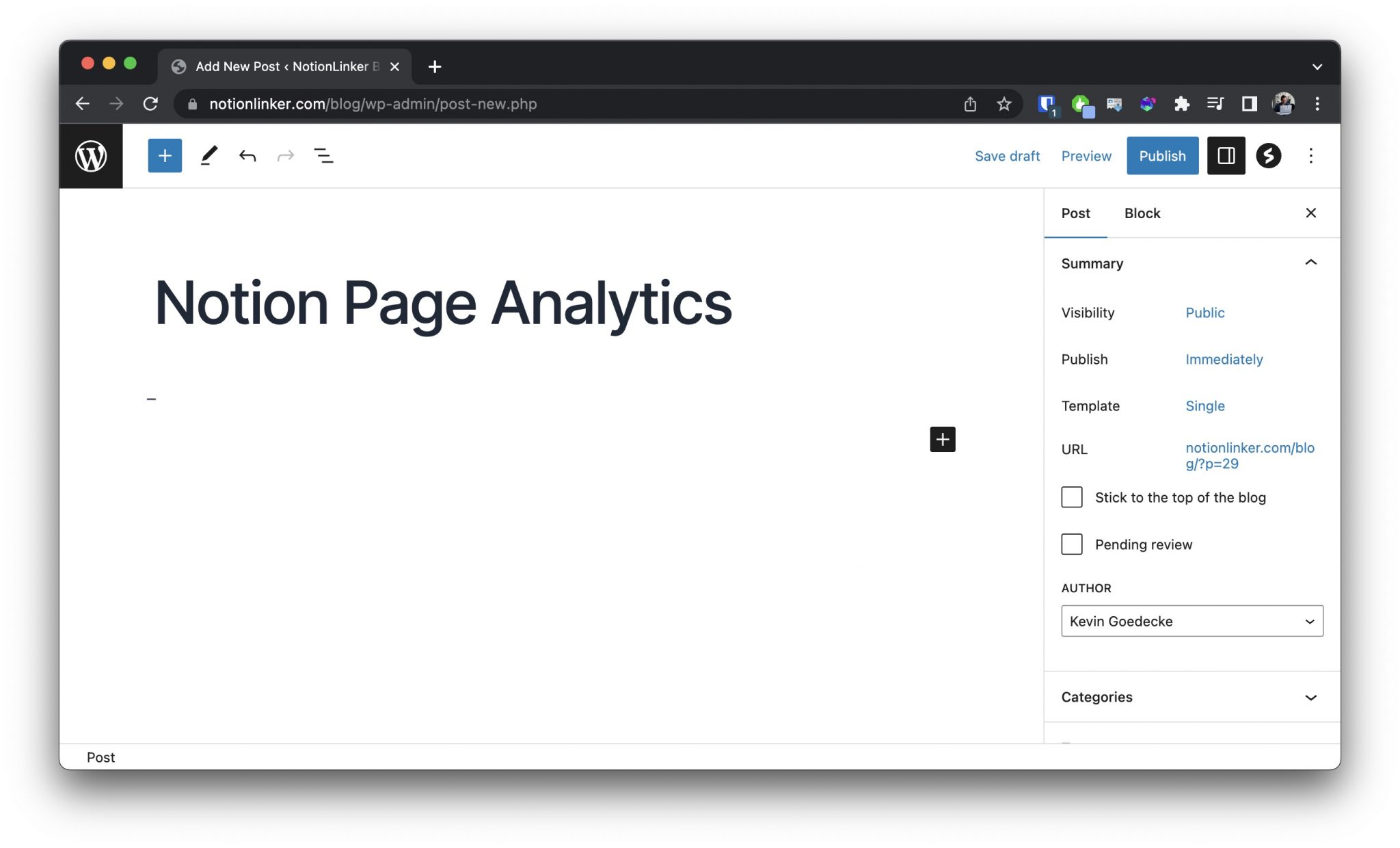
Task: Expand the Categories section
Action: point(1311,697)
